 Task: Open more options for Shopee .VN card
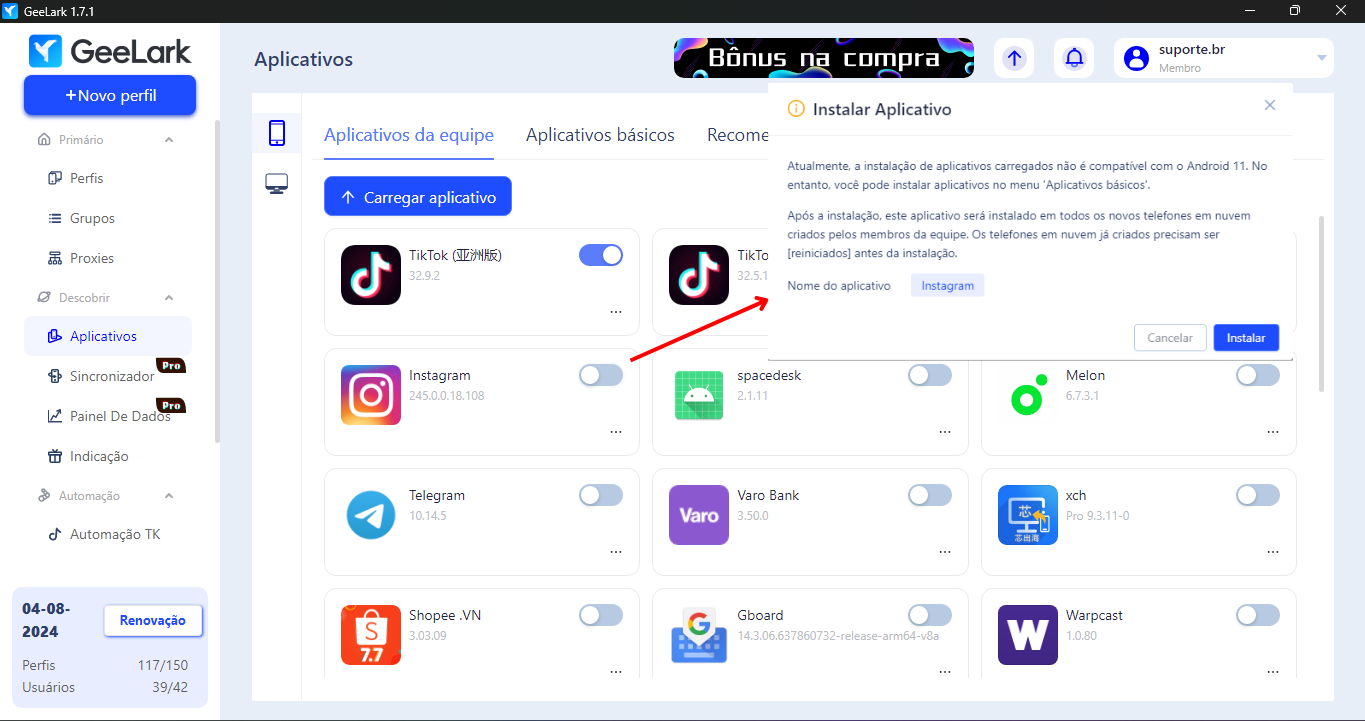[x=616, y=672]
